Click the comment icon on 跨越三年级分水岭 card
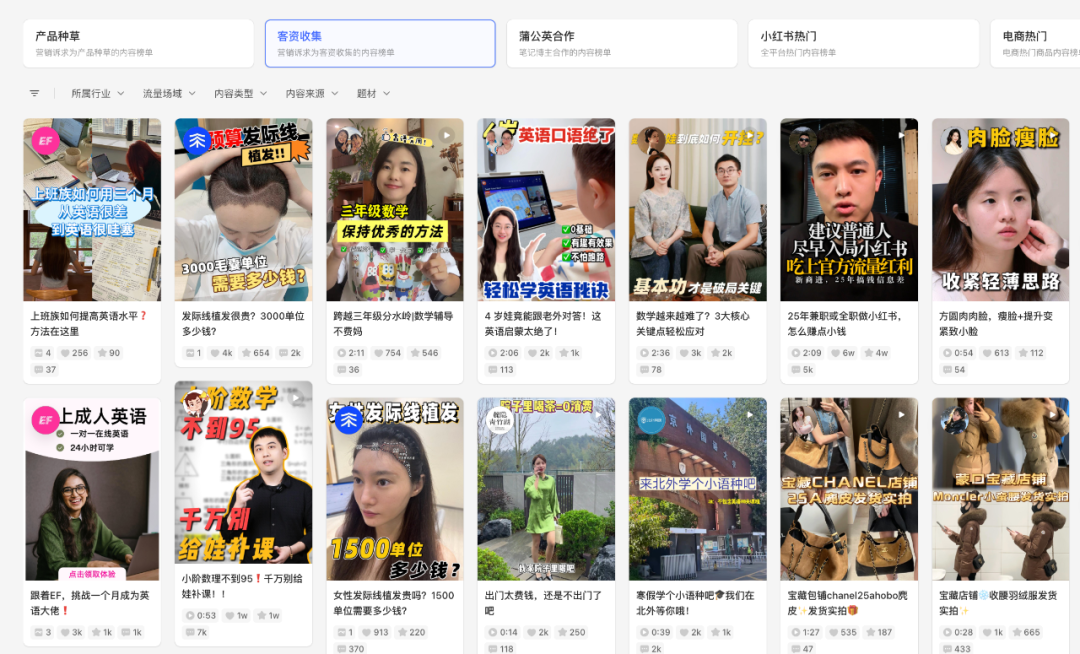The width and height of the screenshot is (1080, 654). (340, 369)
